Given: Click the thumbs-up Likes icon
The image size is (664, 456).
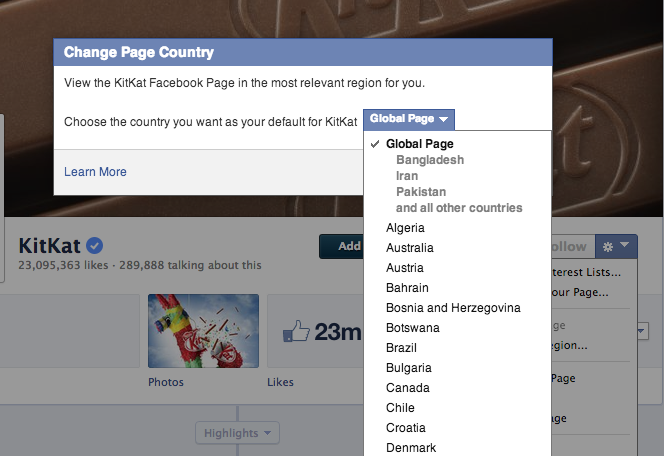Looking at the screenshot, I should pyautogui.click(x=296, y=331).
